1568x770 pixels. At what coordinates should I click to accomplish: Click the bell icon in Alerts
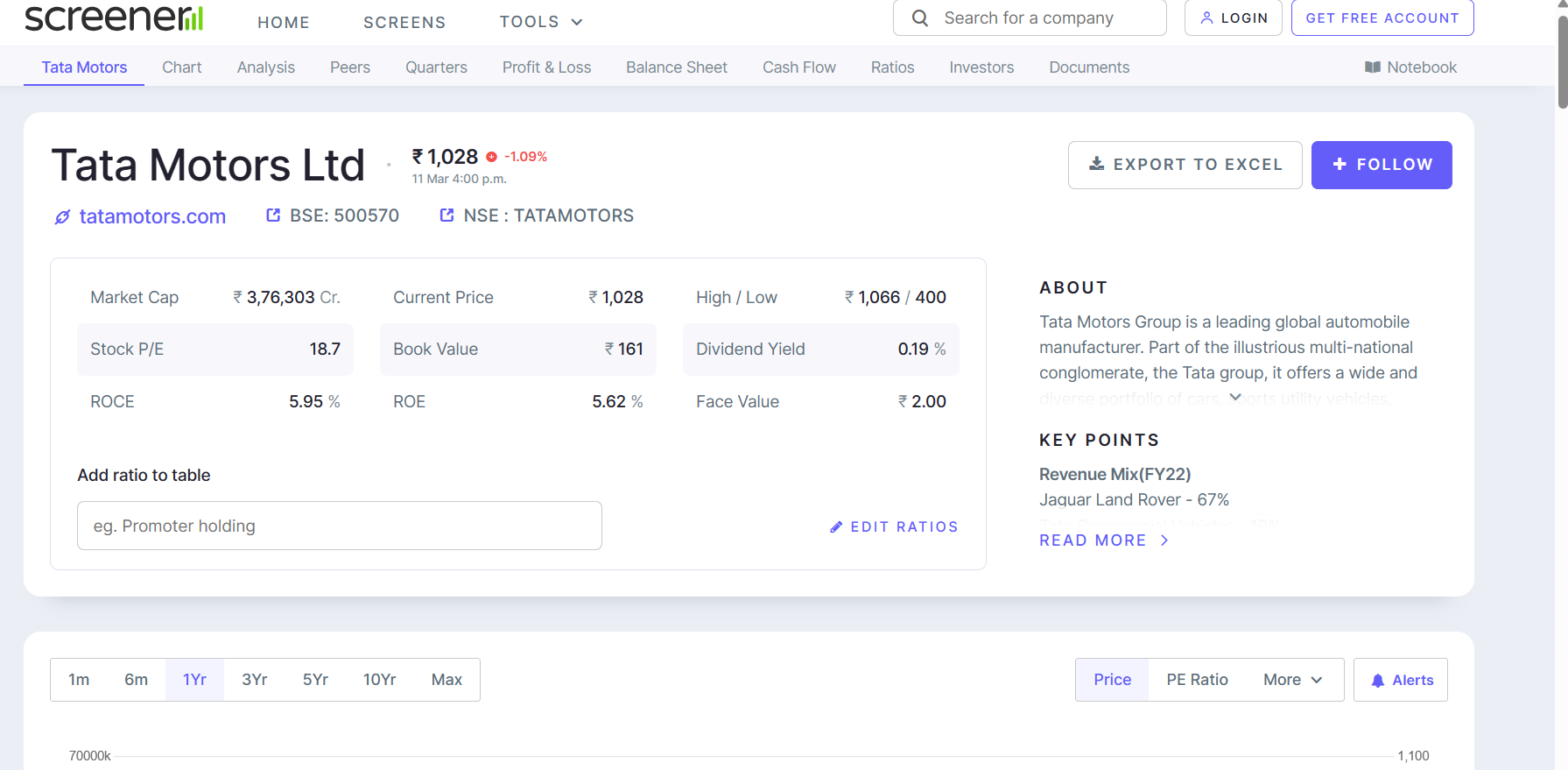click(1378, 681)
